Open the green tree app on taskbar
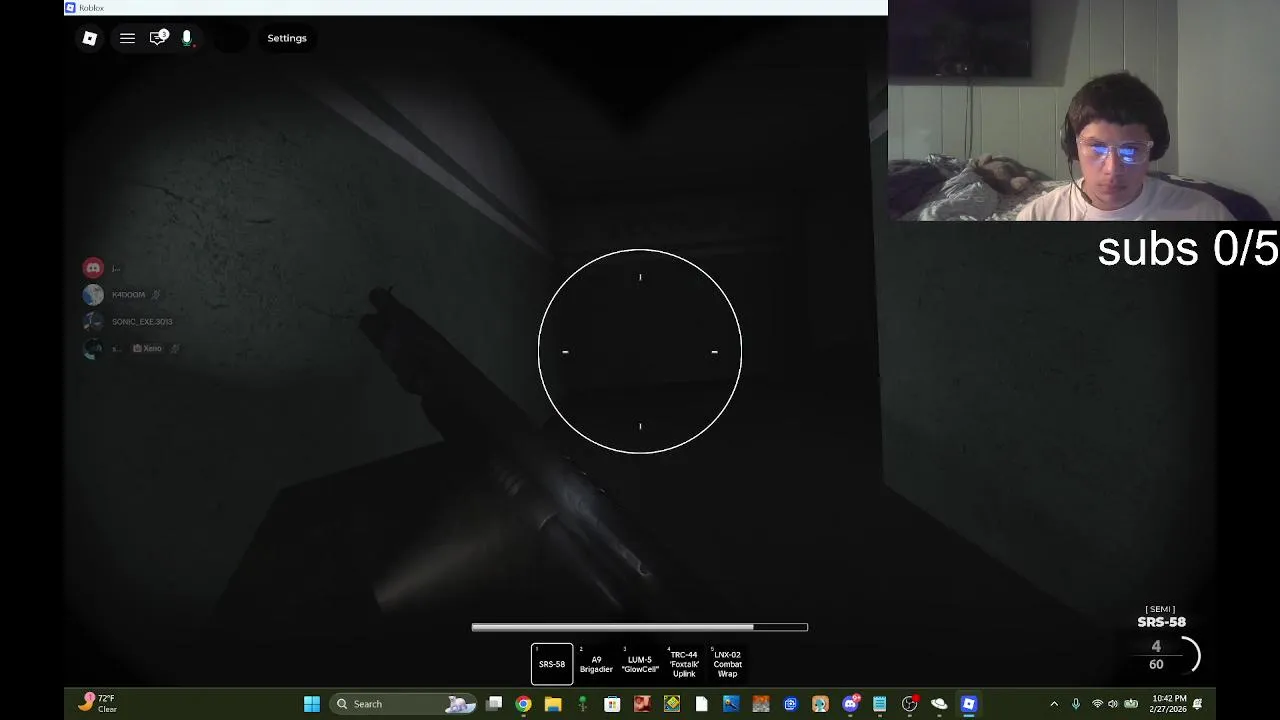1280x720 pixels. (x=582, y=704)
